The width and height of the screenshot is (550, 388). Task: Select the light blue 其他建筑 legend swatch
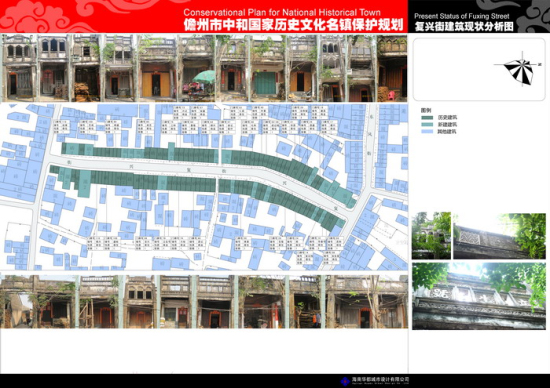[x=427, y=132]
